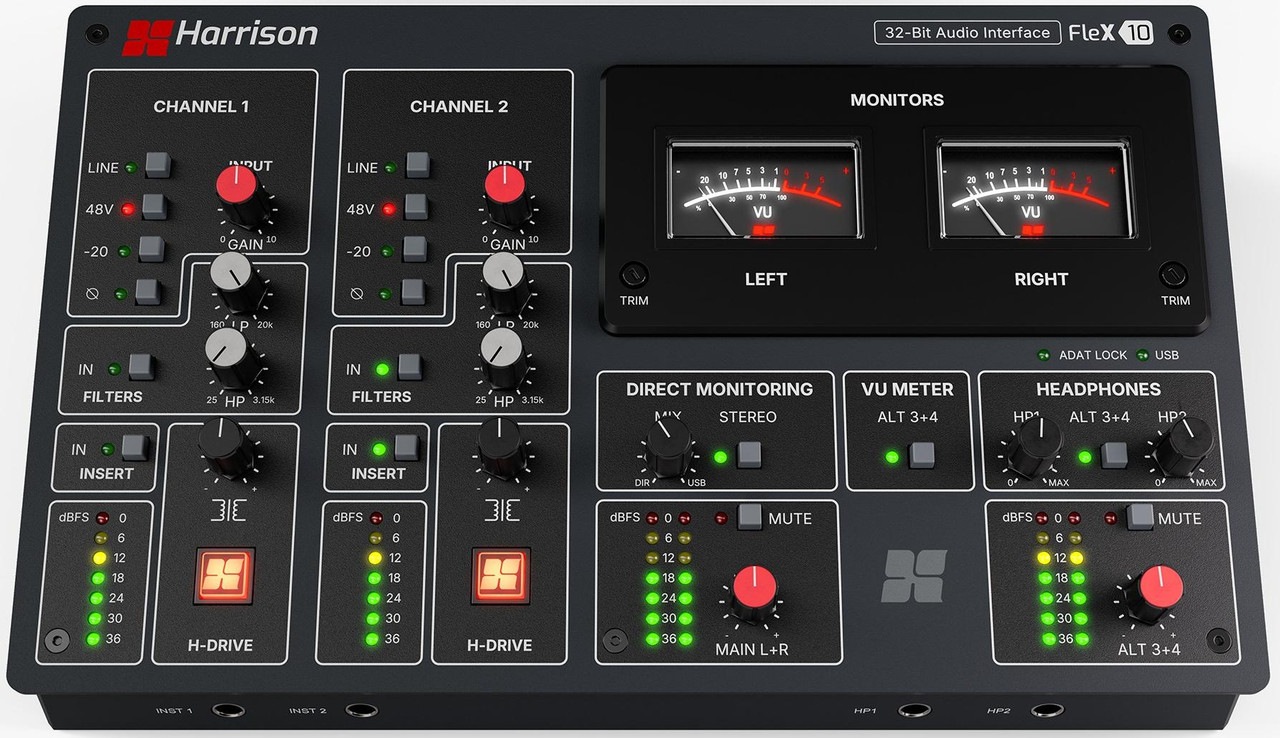Viewport: 1280px width, 738px height.
Task: Mute the ALT 3+4 output
Action: click(1139, 516)
